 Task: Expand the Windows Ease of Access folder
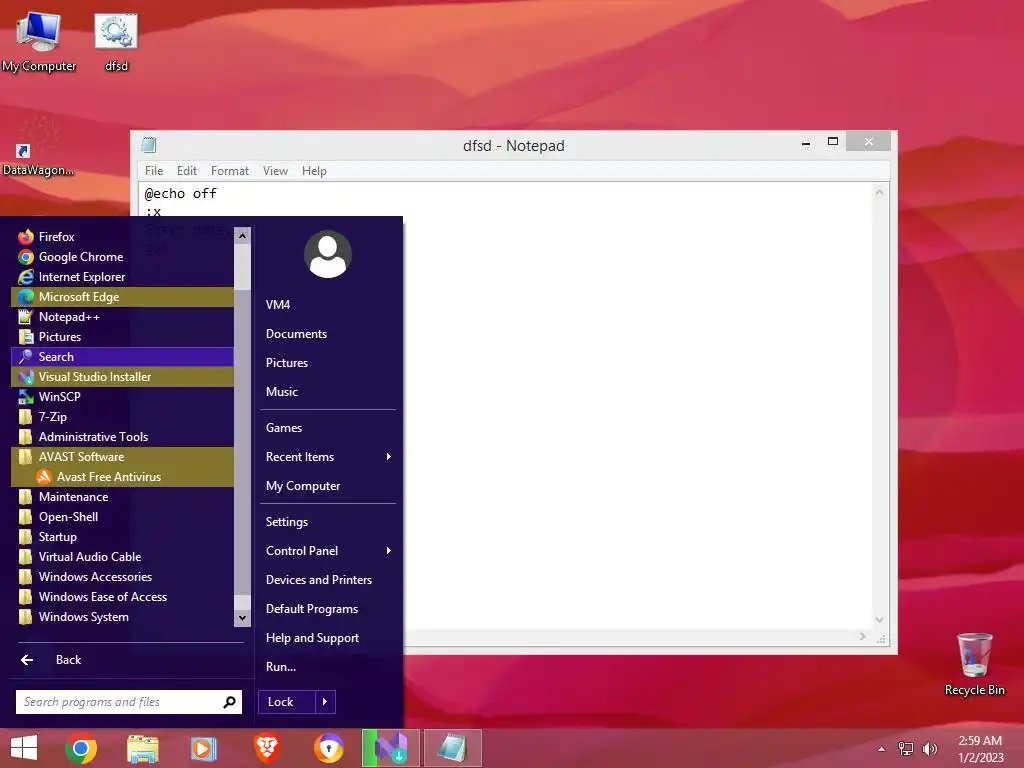click(122, 597)
